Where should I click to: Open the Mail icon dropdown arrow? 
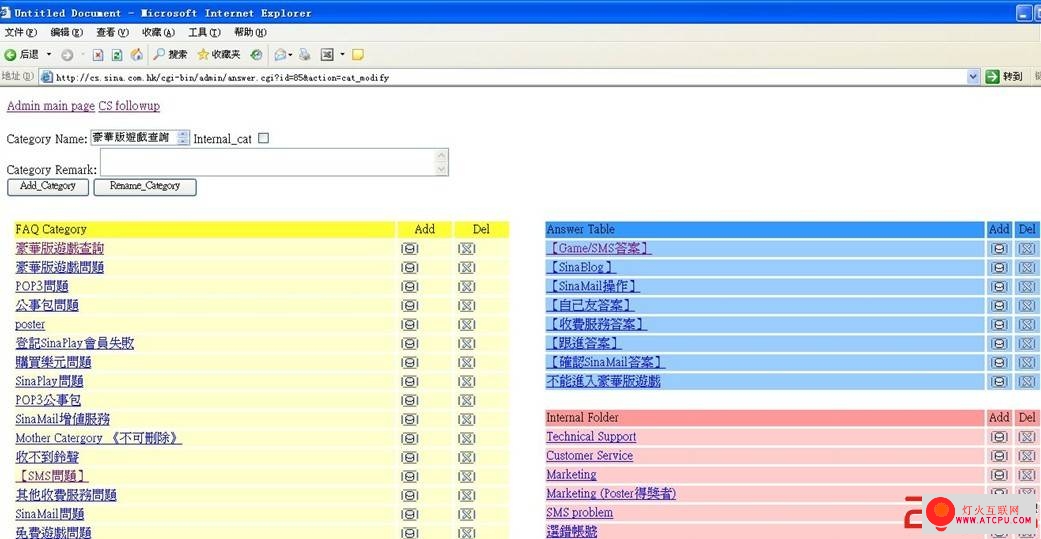[290, 54]
